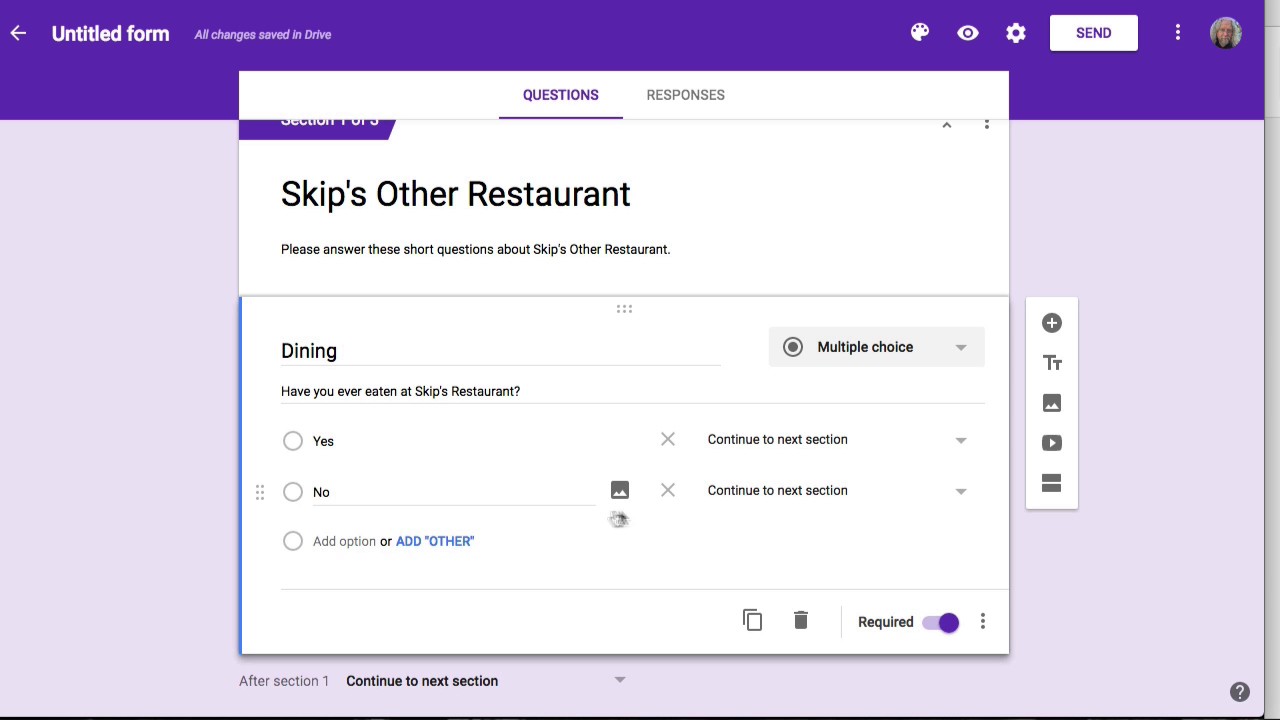Edit the No option text
The height and width of the screenshot is (720, 1280).
pos(454,492)
